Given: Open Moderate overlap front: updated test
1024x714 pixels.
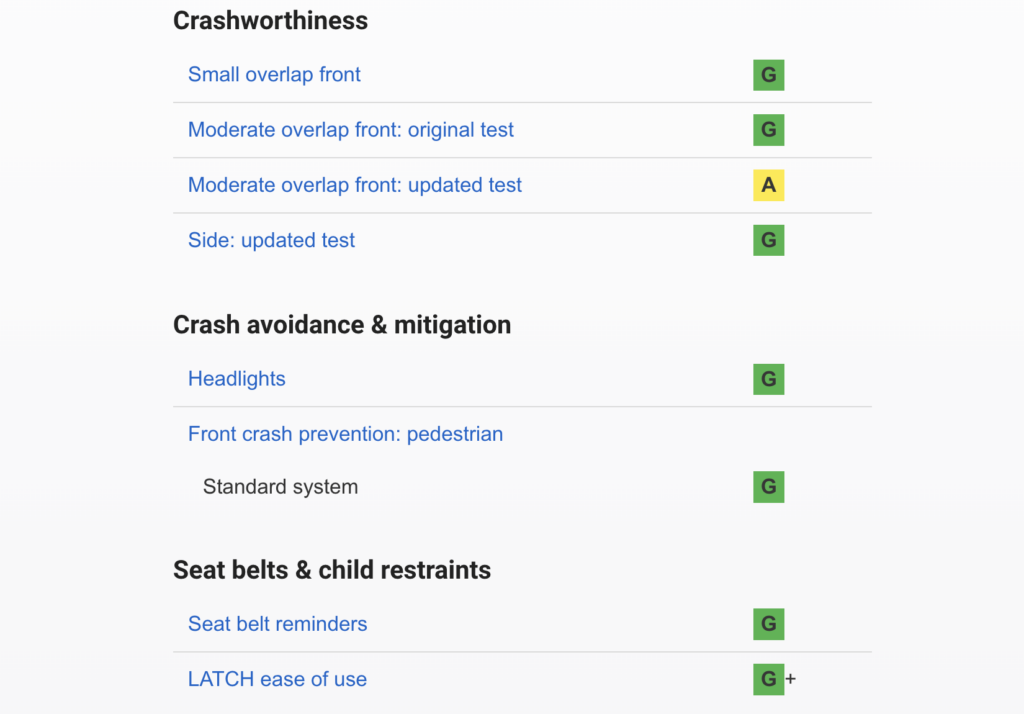Looking at the screenshot, I should coord(355,185).
